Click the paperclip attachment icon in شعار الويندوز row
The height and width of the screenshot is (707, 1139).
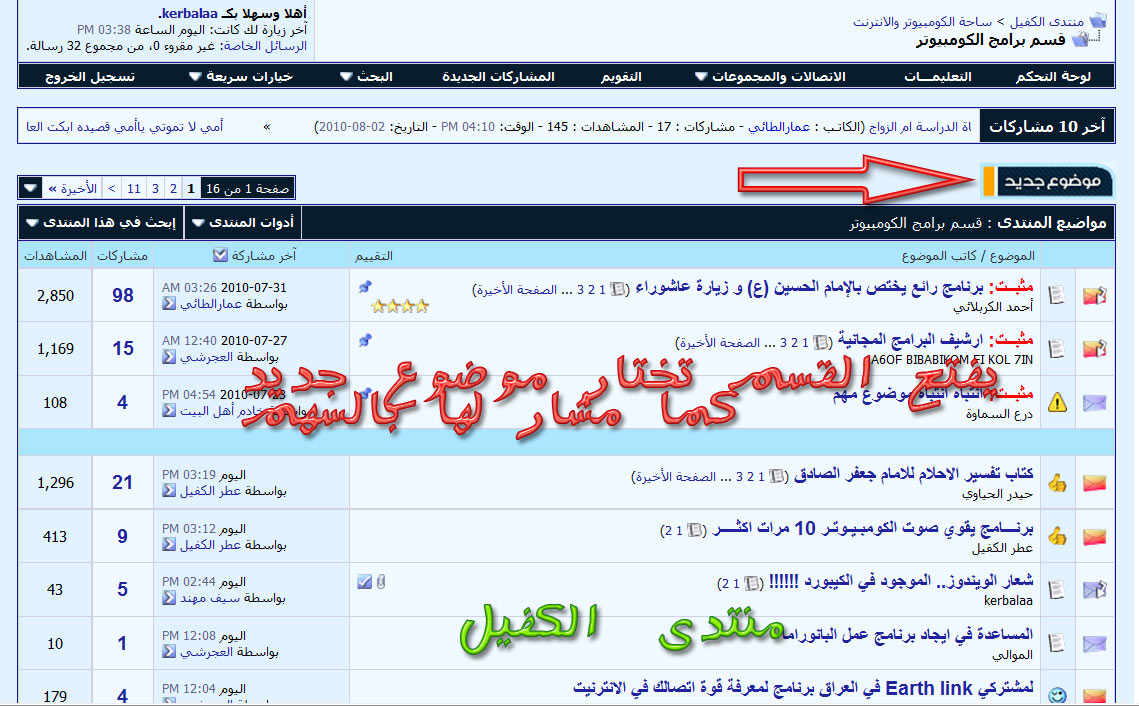coord(380,581)
